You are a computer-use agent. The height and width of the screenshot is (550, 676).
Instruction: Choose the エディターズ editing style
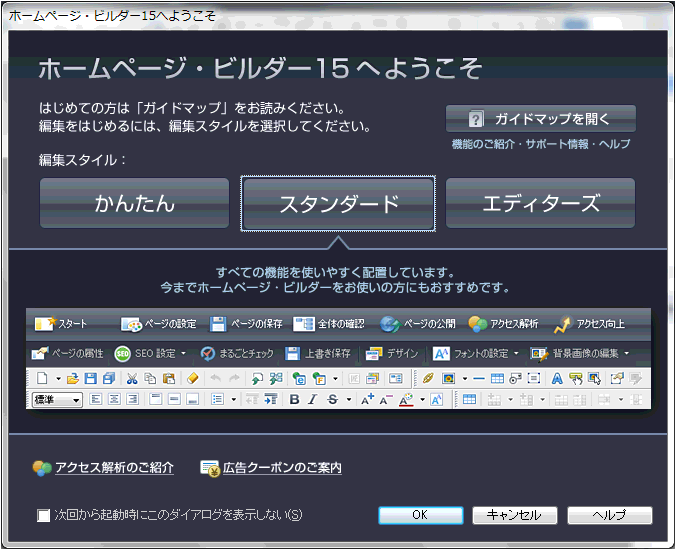point(540,203)
